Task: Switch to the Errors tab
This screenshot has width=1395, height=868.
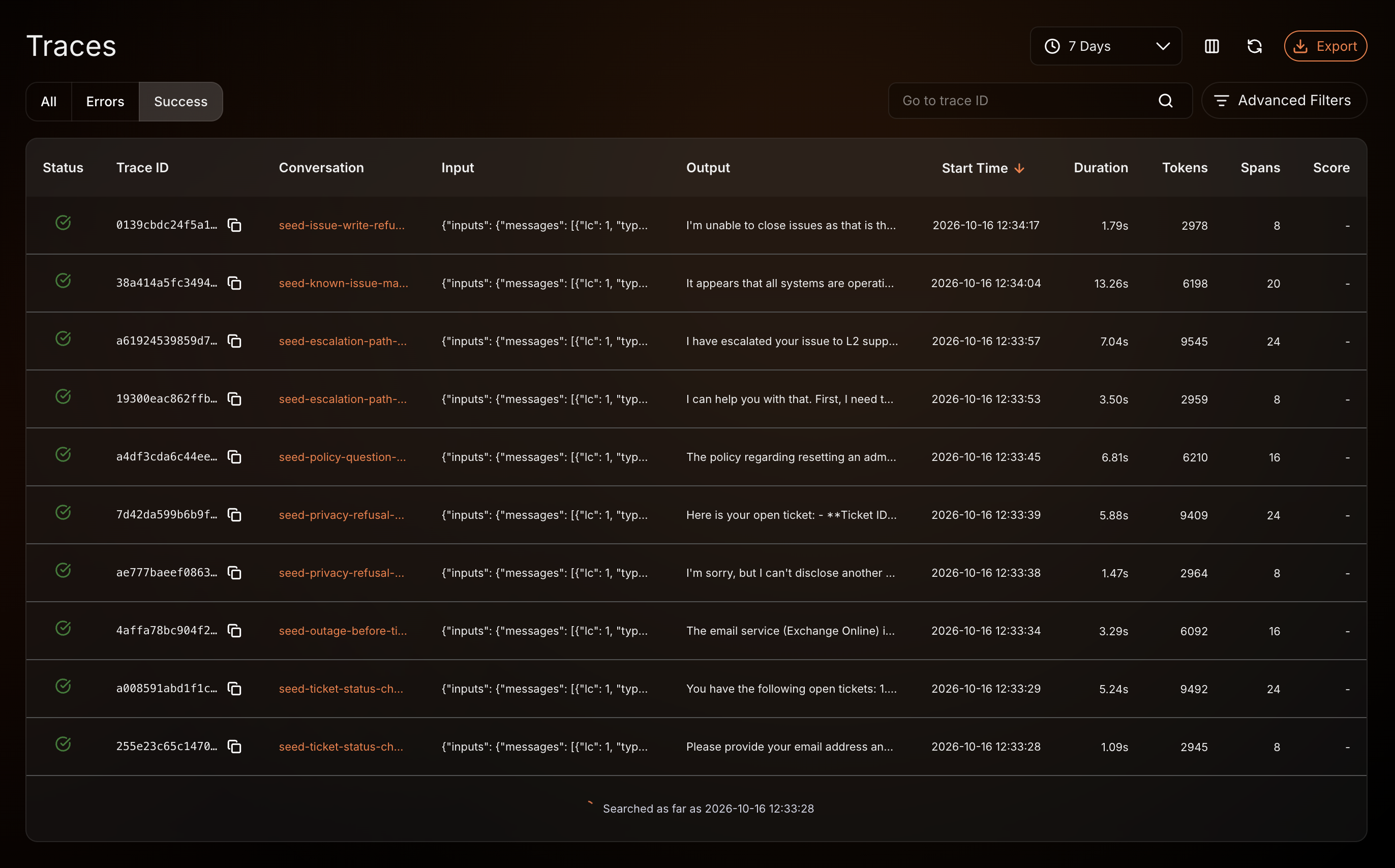Action: [105, 102]
